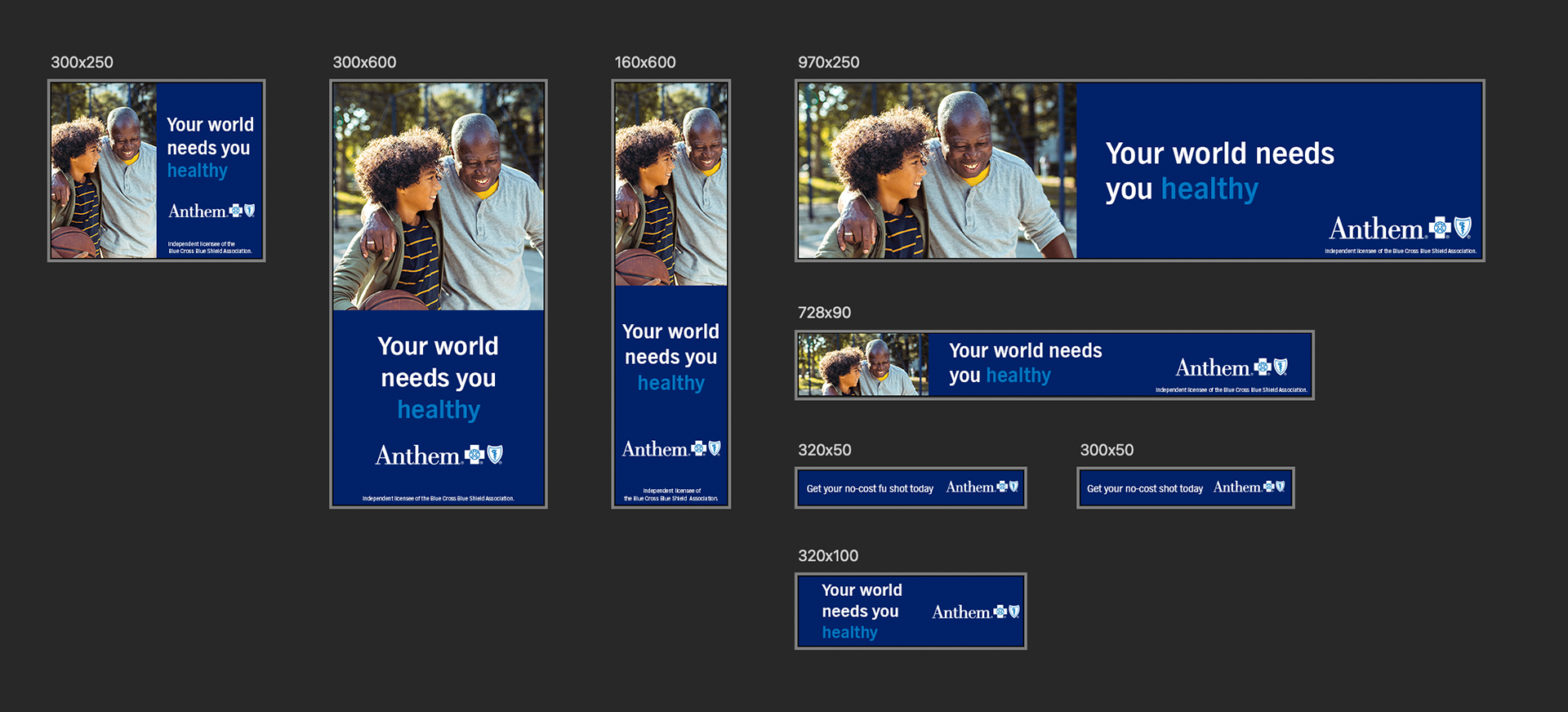
Task: Click 'Get your no-cost shot today' in the 300x50 banner
Action: tap(1145, 488)
